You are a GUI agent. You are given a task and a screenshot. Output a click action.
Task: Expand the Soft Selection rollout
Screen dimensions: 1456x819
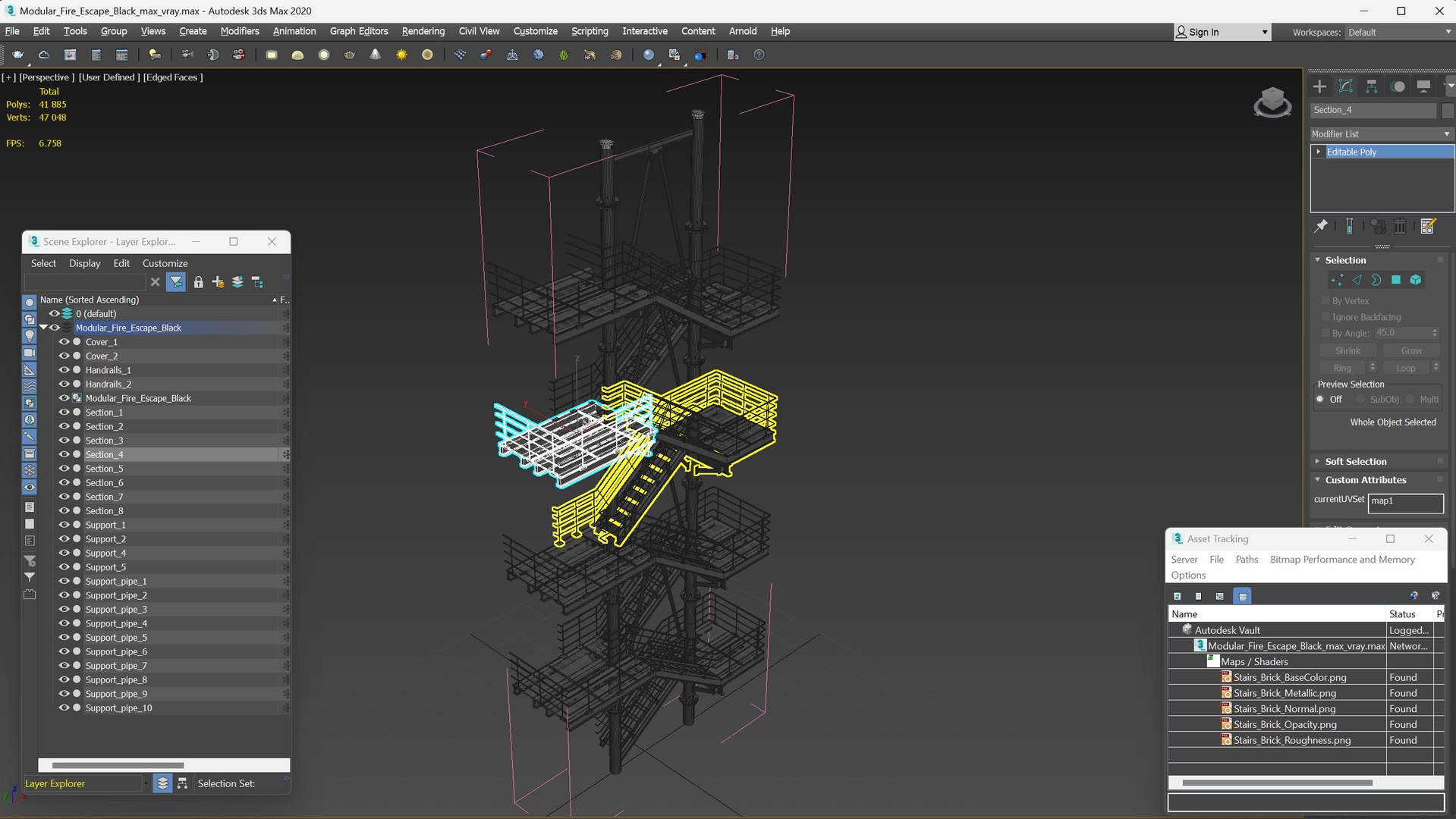(1318, 461)
